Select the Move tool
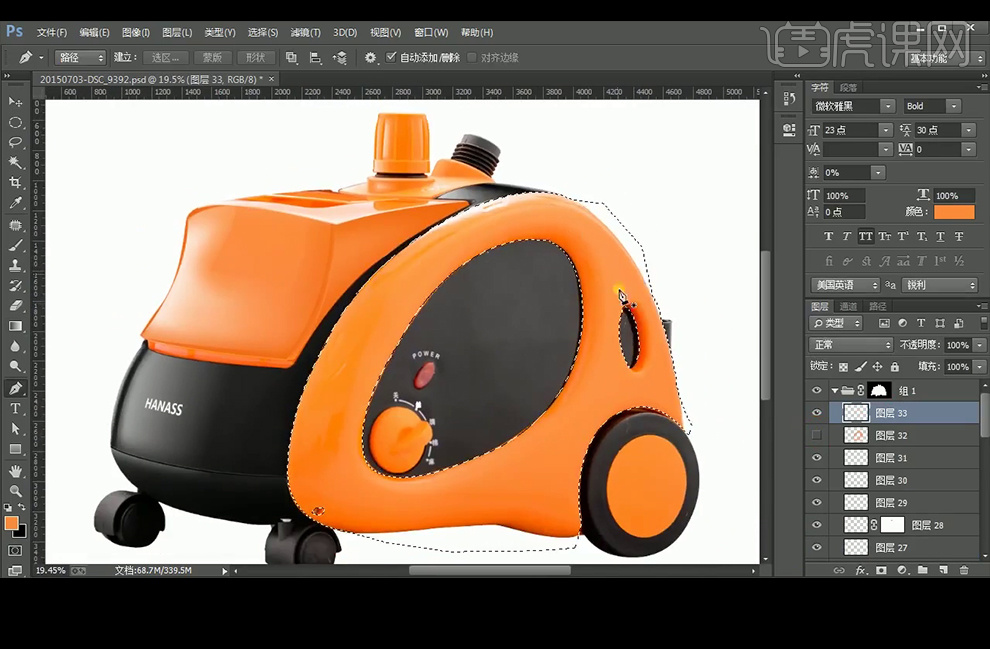This screenshot has height=649, width=990. point(15,102)
